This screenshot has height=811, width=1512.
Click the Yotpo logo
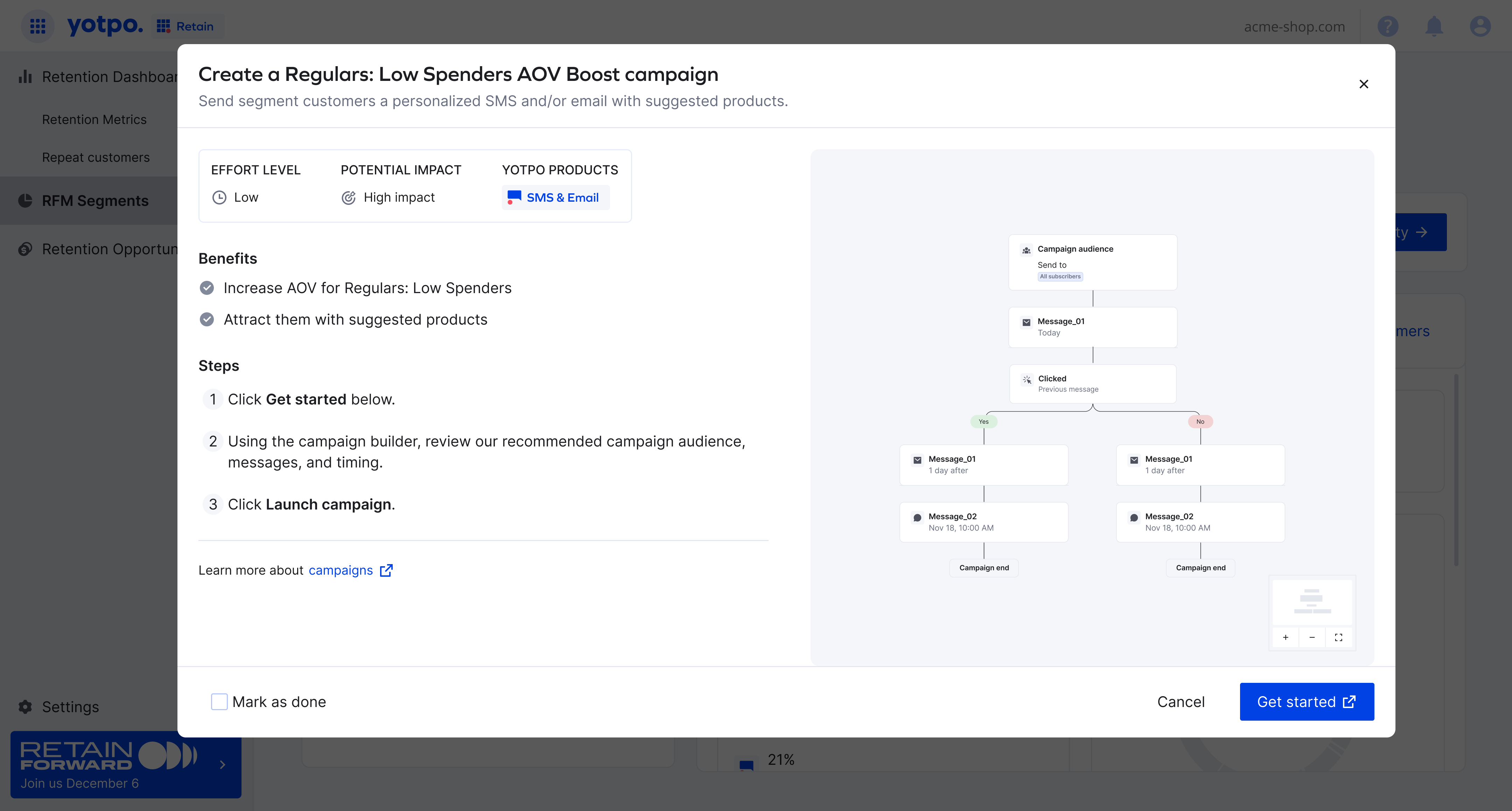pyautogui.click(x=105, y=25)
